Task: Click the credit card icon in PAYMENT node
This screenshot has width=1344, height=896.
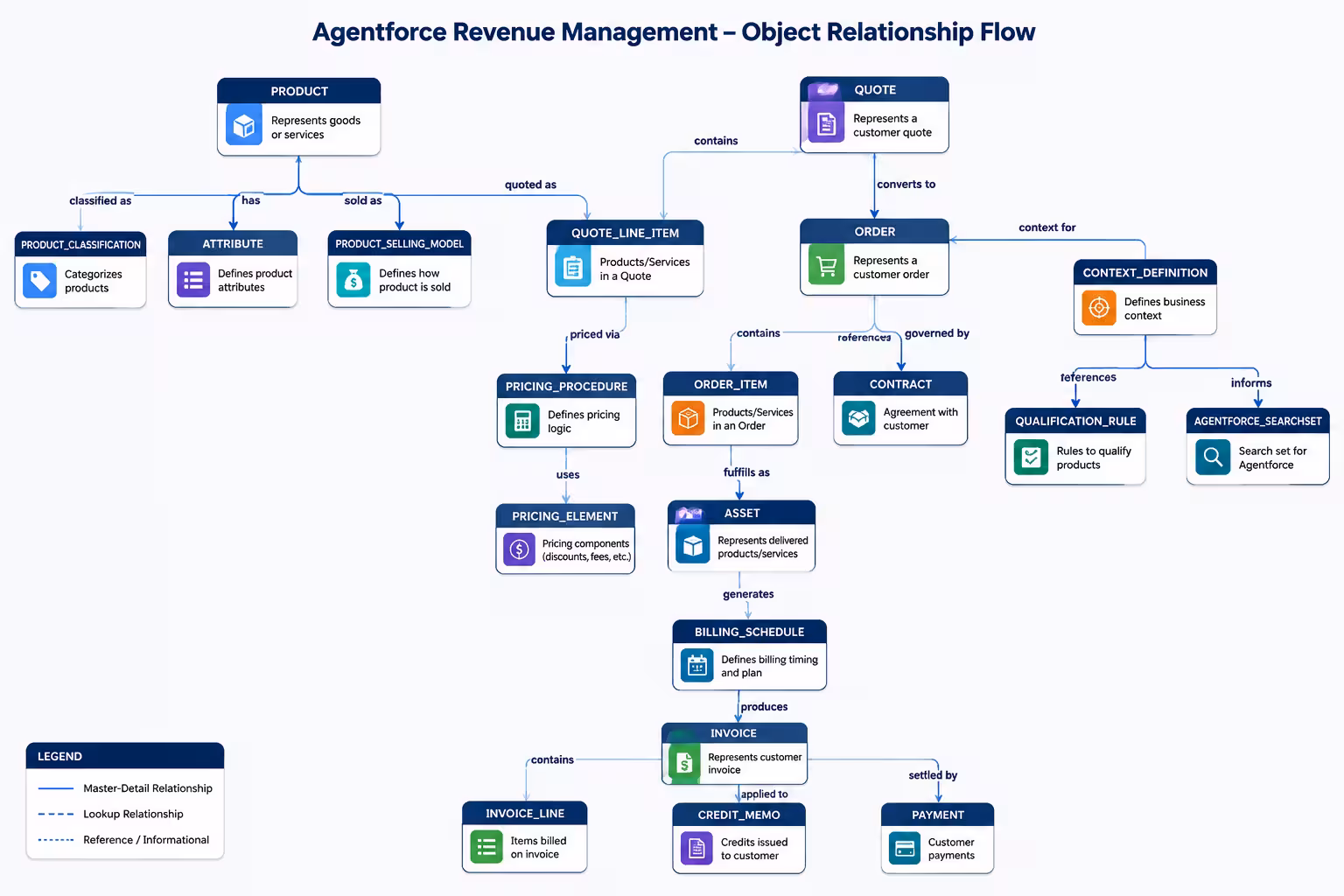Action: [905, 848]
